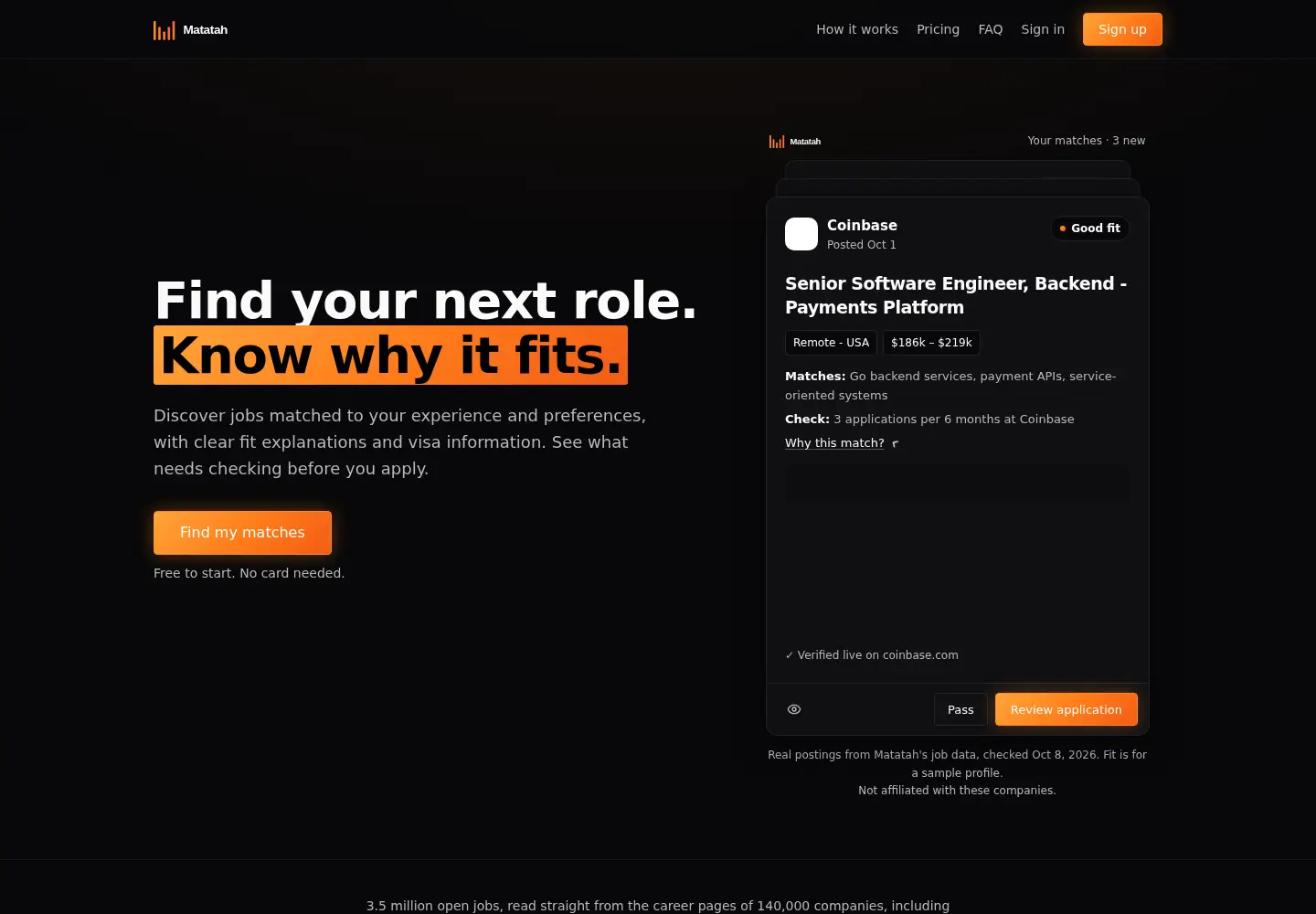Click the Senior Software Engineer job title

tap(956, 295)
